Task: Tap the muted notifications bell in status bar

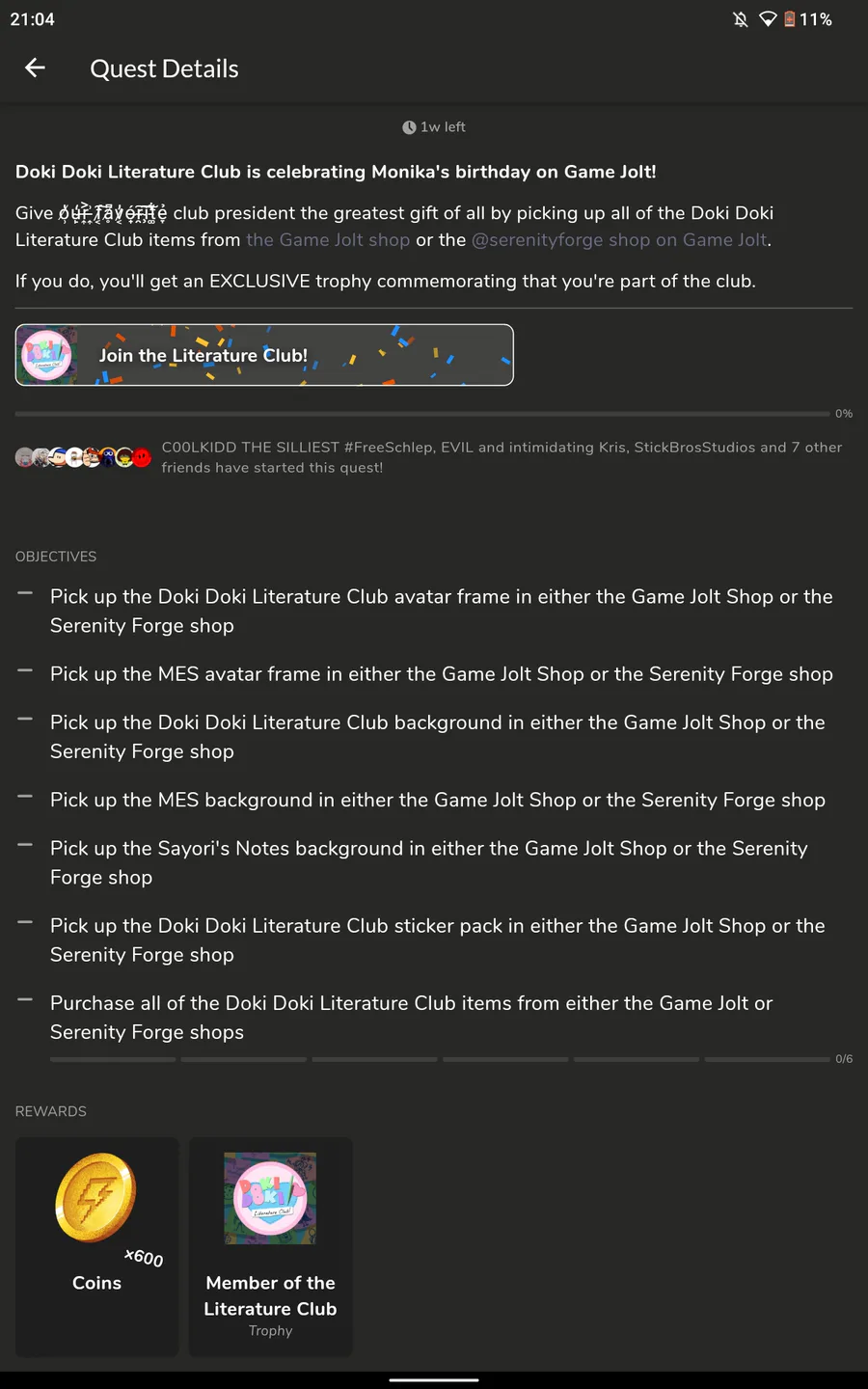Action: point(741,19)
